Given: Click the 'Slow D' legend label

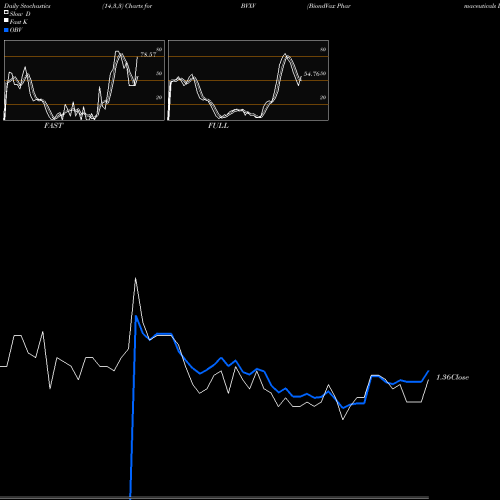Looking at the screenshot, I should coord(20,14).
